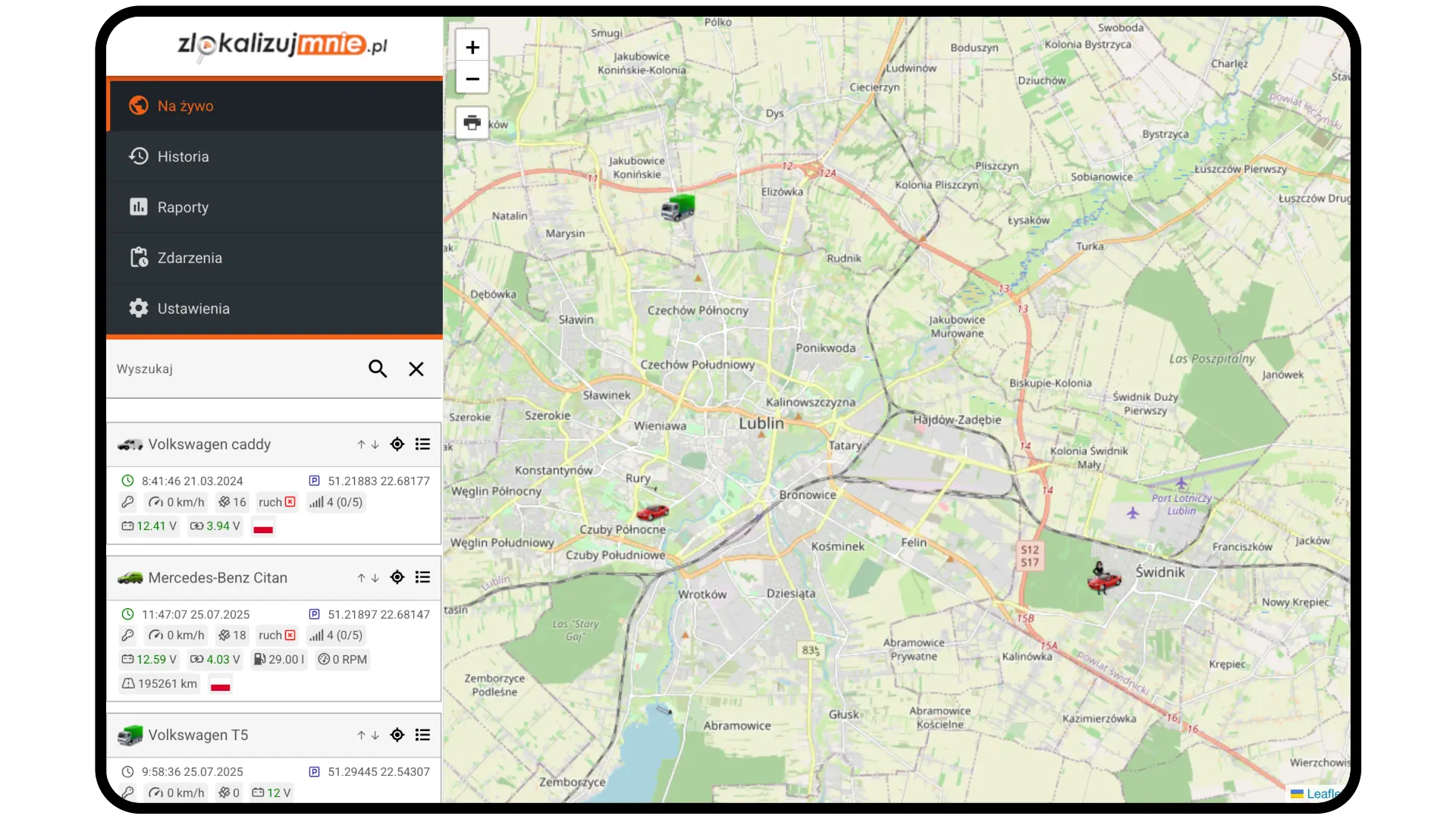Click the search magnifier icon
Screen dimensions: 1456x819
point(378,369)
